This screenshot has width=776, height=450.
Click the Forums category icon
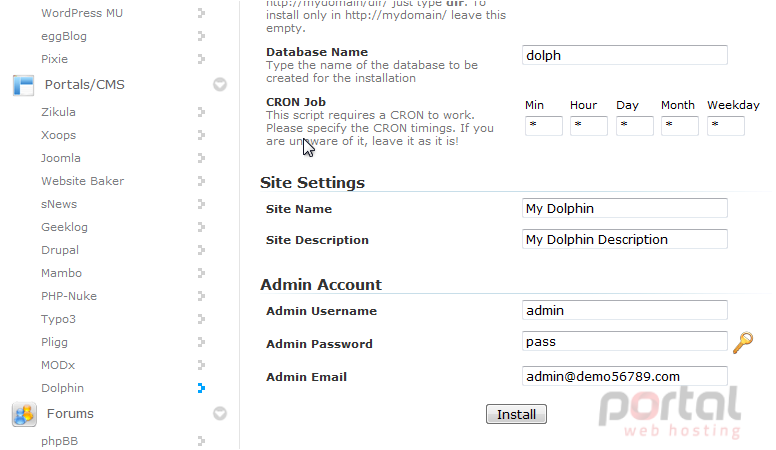[x=24, y=414]
